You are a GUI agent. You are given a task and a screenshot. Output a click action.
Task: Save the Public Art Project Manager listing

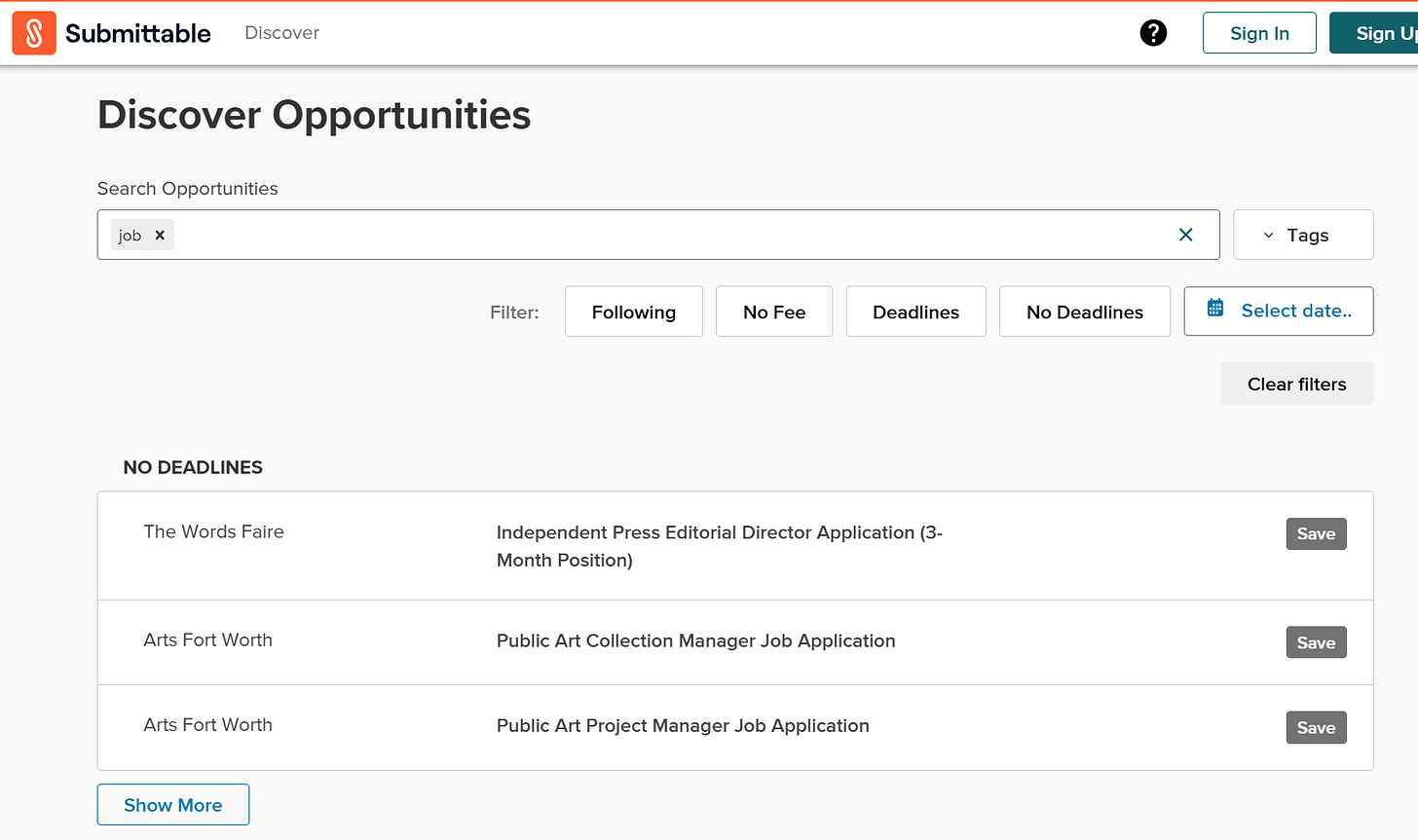1316,727
